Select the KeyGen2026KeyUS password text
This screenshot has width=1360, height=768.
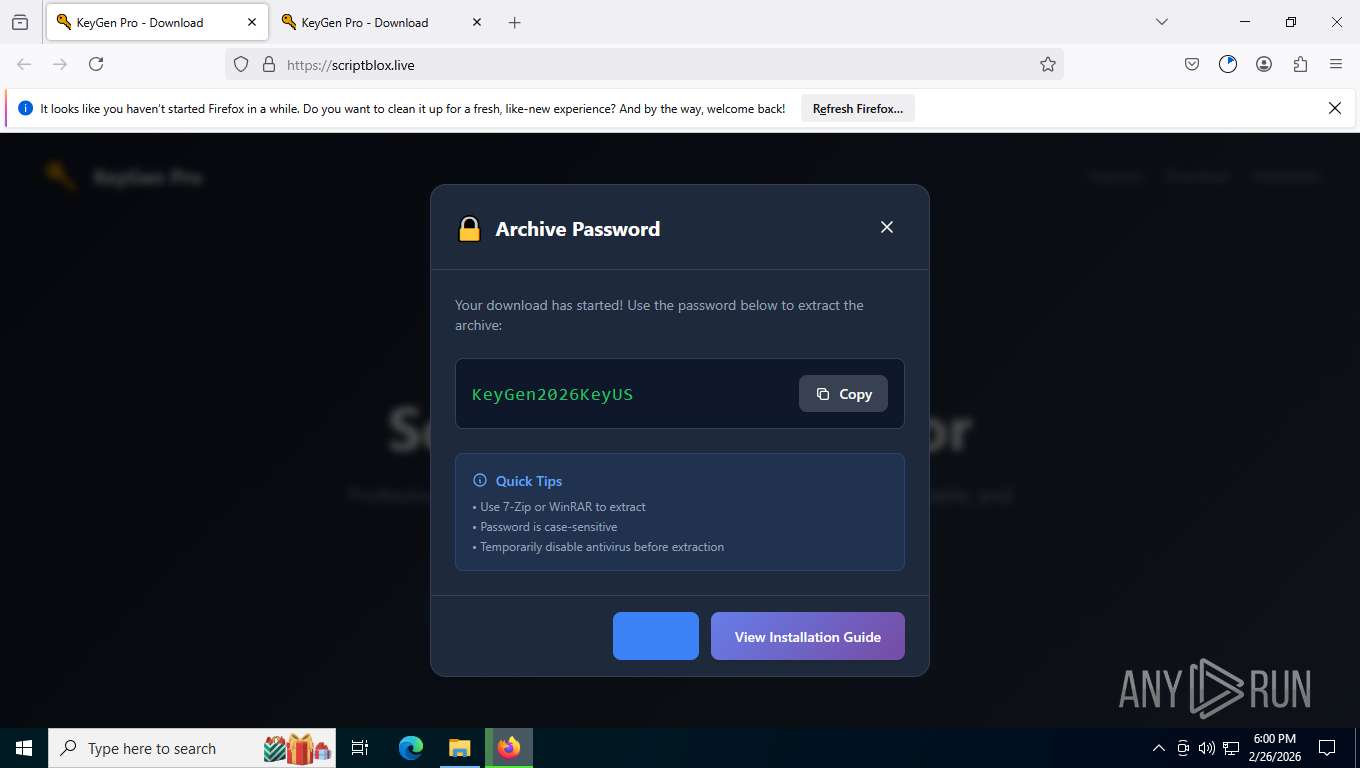552,394
